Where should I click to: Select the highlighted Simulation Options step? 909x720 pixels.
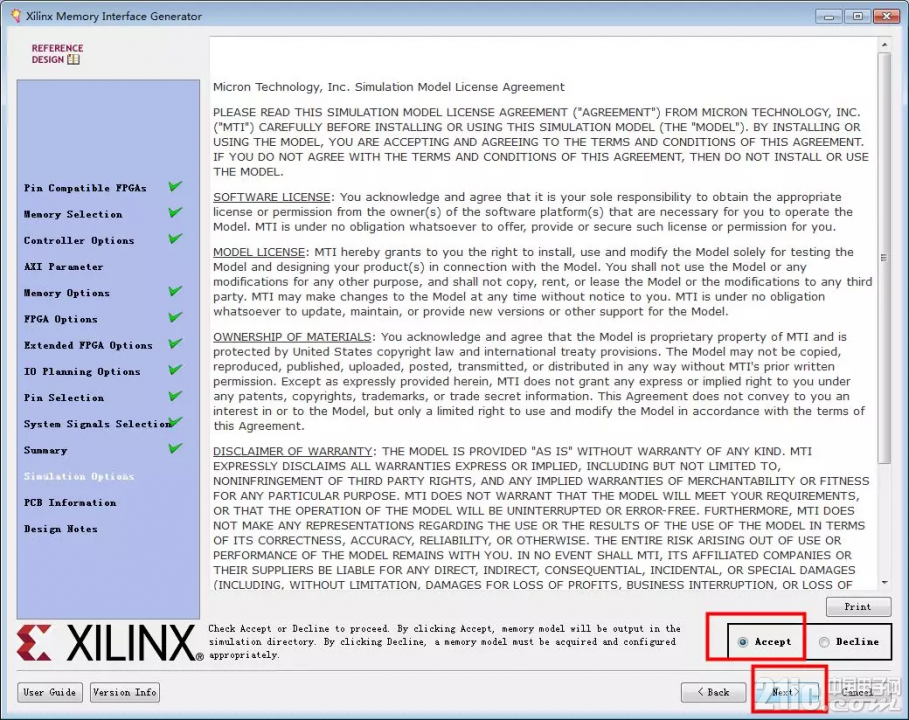pos(79,476)
